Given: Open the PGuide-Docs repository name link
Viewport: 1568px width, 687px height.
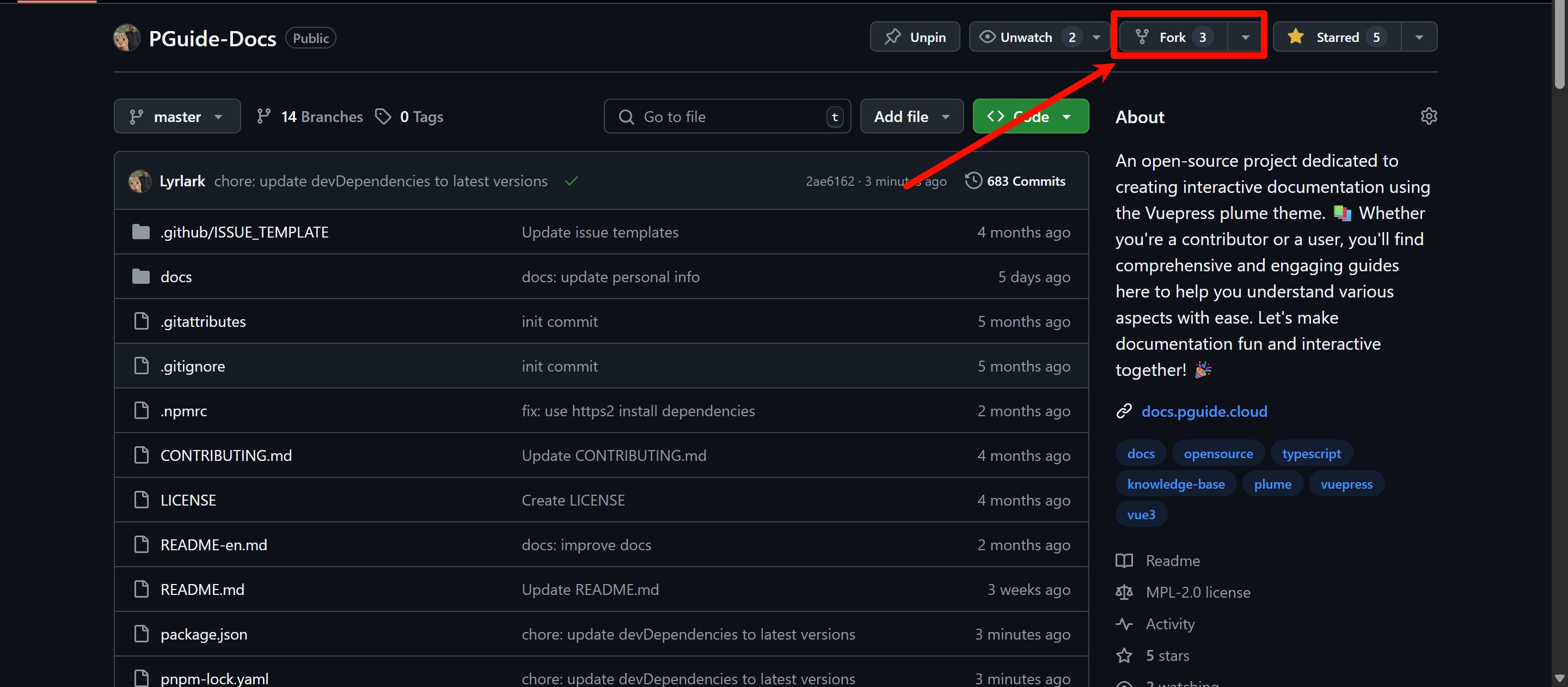Looking at the screenshot, I should point(212,38).
